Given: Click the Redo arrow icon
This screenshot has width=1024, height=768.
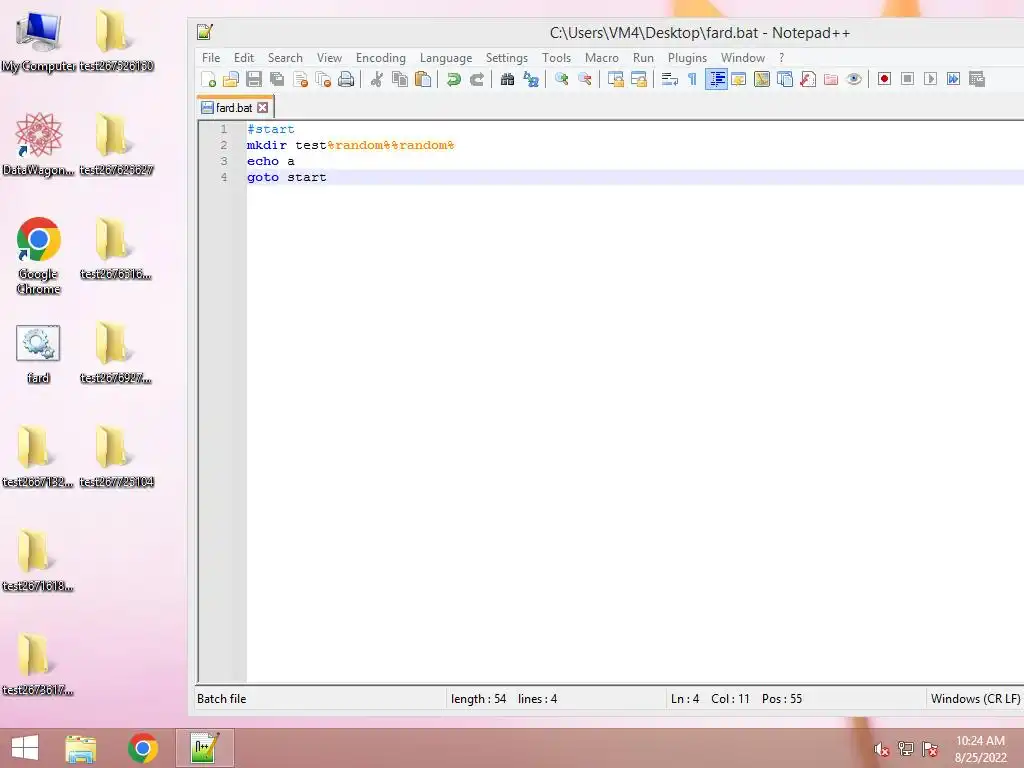Looking at the screenshot, I should click(x=477, y=80).
